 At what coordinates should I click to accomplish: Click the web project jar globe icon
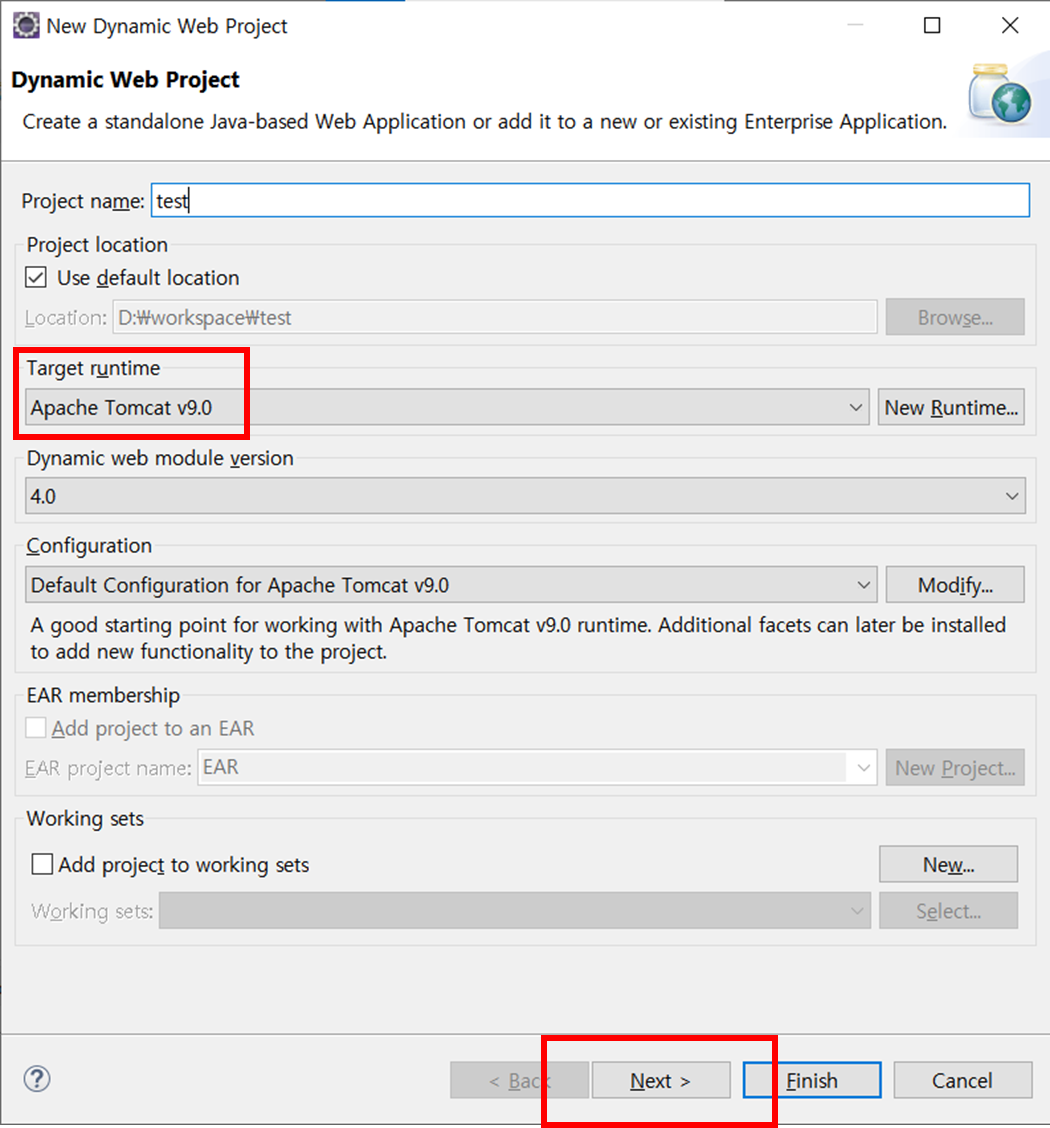point(1000,94)
